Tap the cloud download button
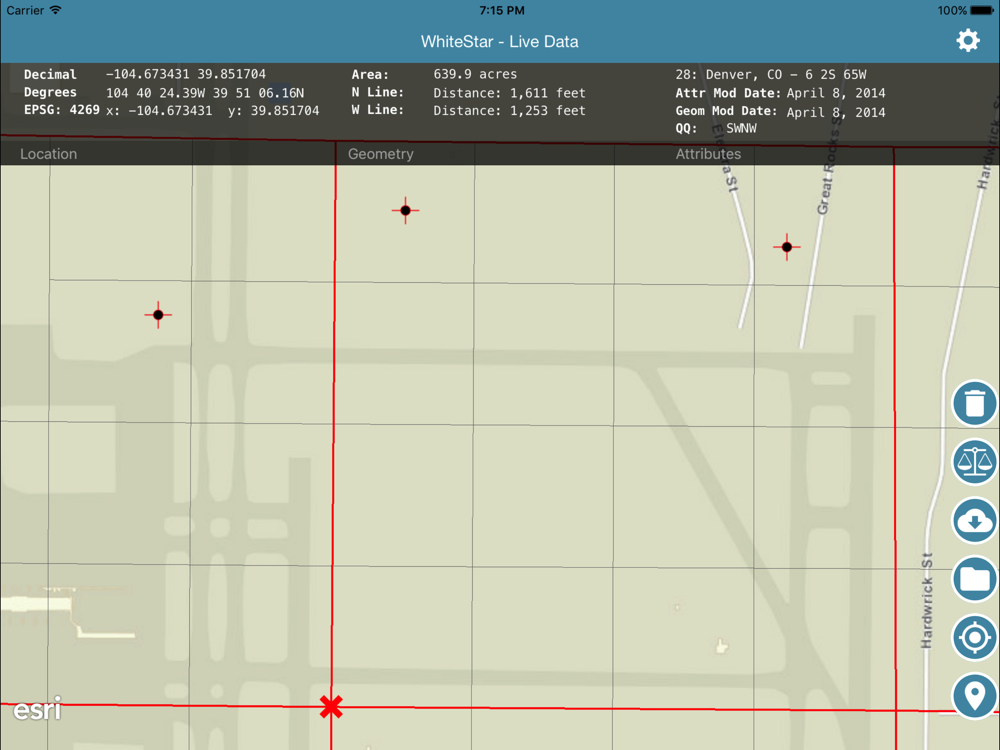 [x=974, y=520]
